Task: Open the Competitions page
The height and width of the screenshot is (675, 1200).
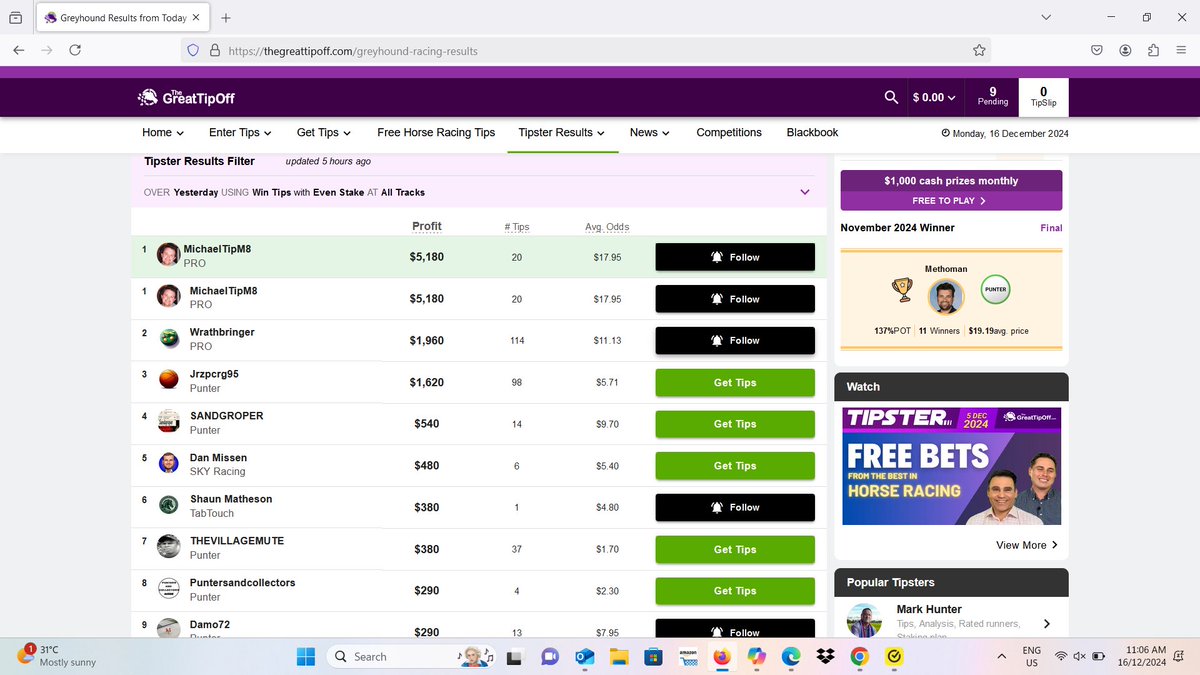Action: [x=729, y=132]
